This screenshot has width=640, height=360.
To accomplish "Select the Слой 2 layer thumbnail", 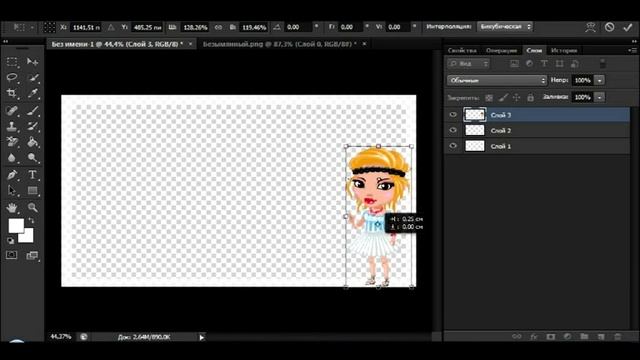I will point(475,130).
